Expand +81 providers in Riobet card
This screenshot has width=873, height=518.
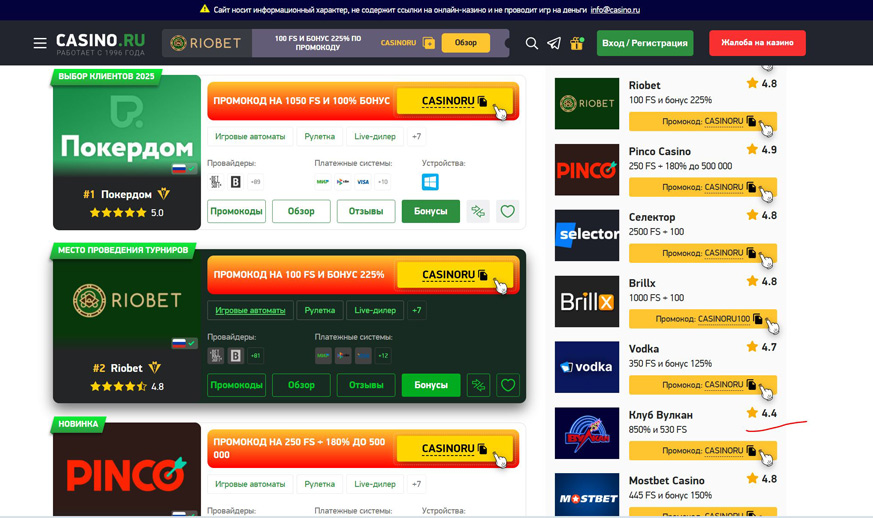[x=256, y=356]
